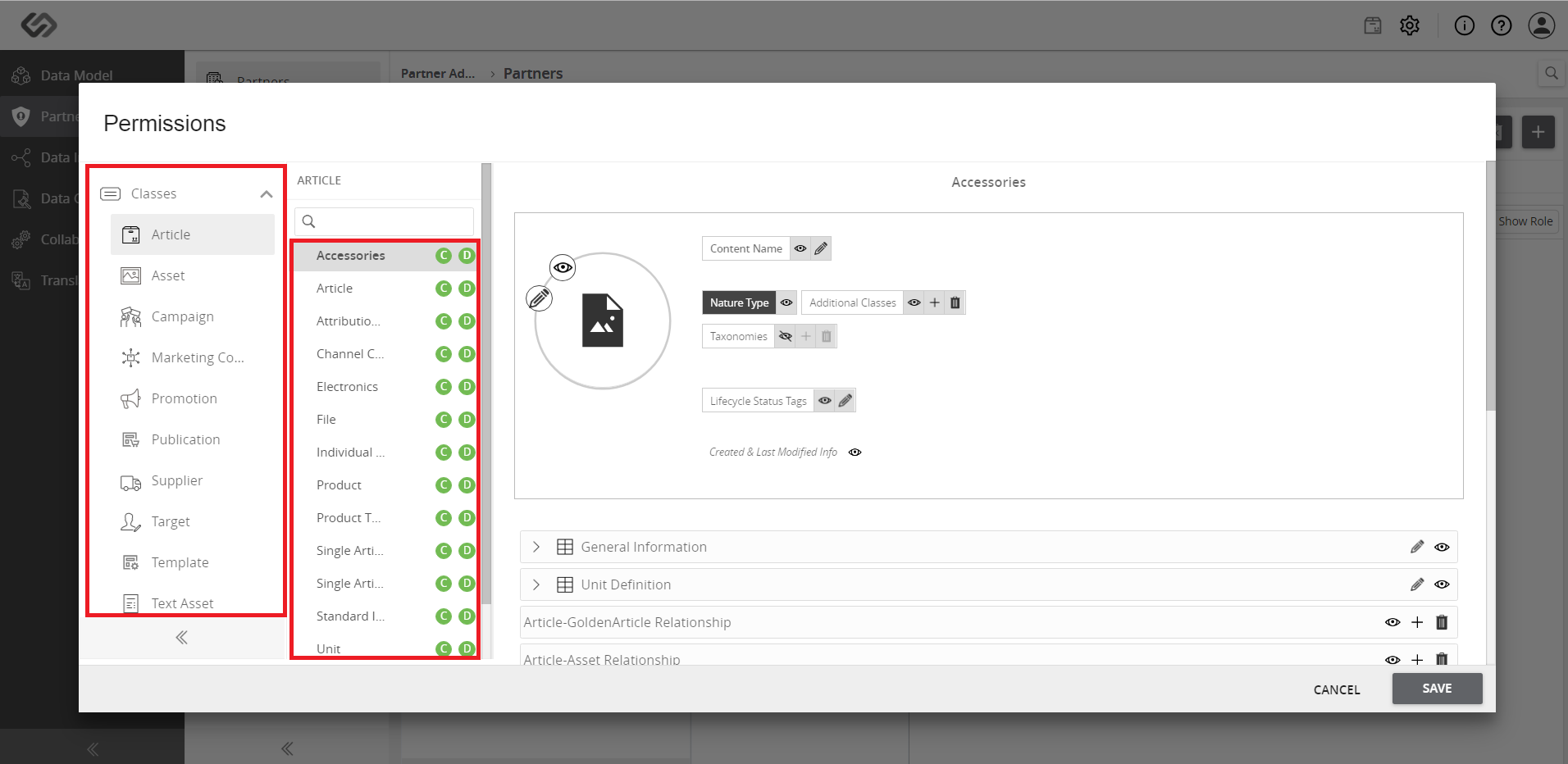
Task: Click the pencil icon for General Information
Action: click(x=1417, y=547)
